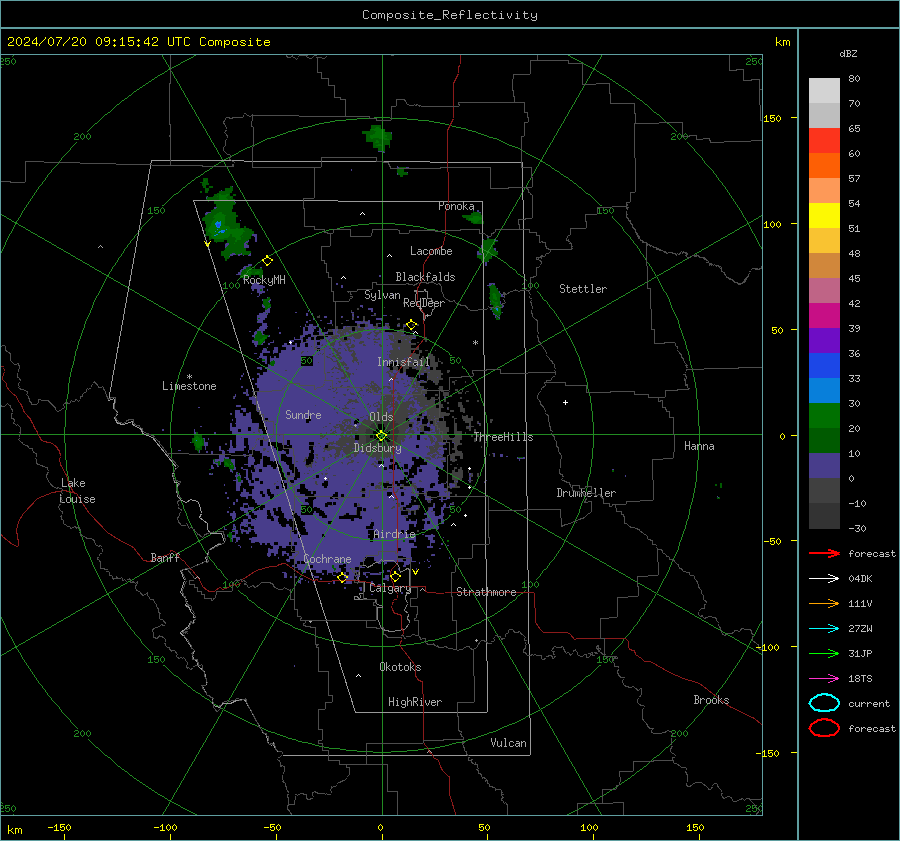Viewport: 900px width, 841px height.
Task: Click the RedDeer city label
Action: (424, 303)
